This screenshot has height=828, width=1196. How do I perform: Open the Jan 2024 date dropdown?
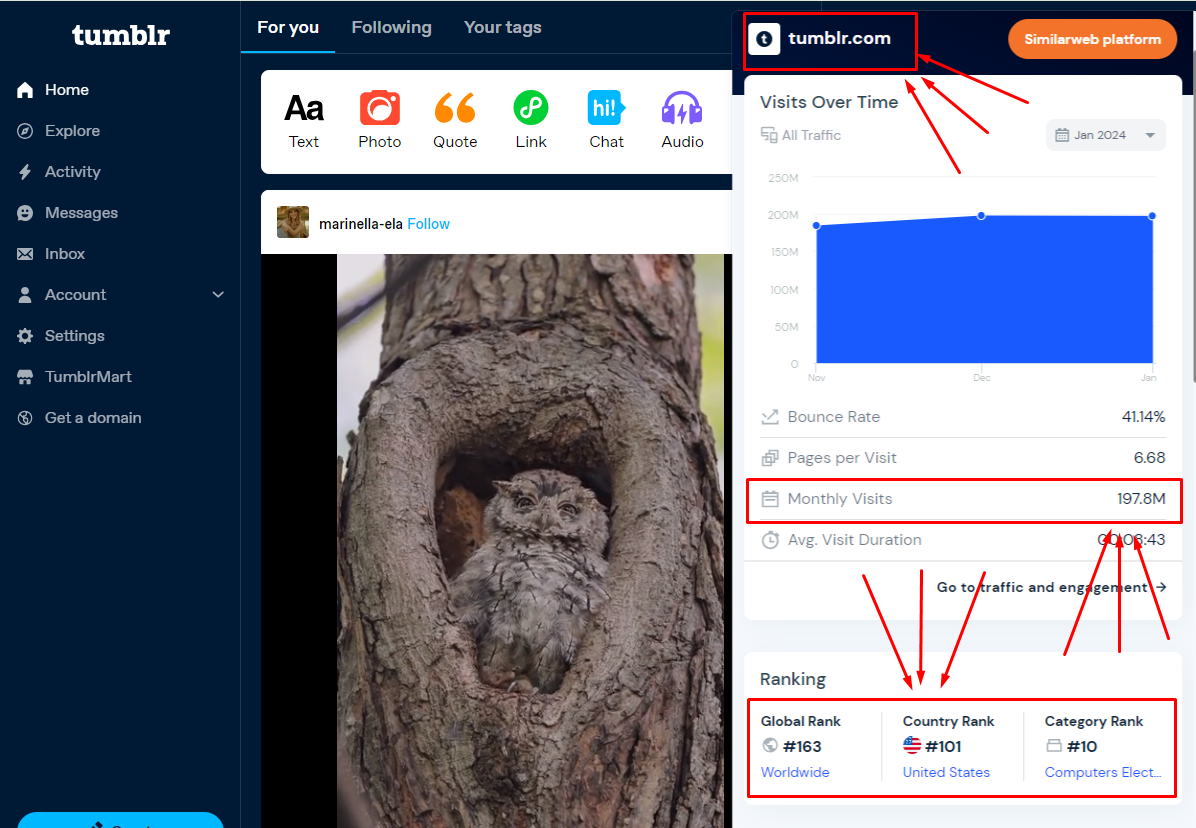click(1106, 135)
